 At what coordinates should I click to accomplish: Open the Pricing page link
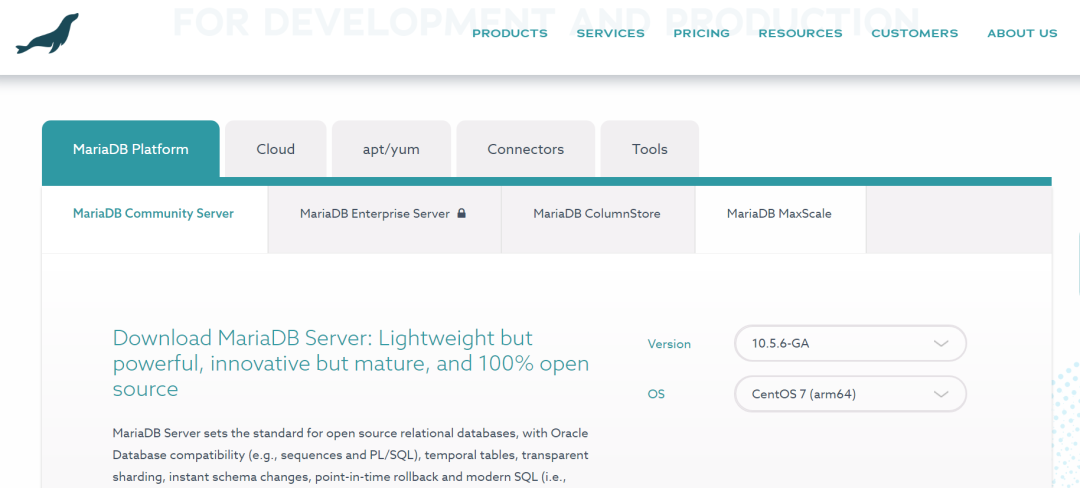click(x=701, y=33)
